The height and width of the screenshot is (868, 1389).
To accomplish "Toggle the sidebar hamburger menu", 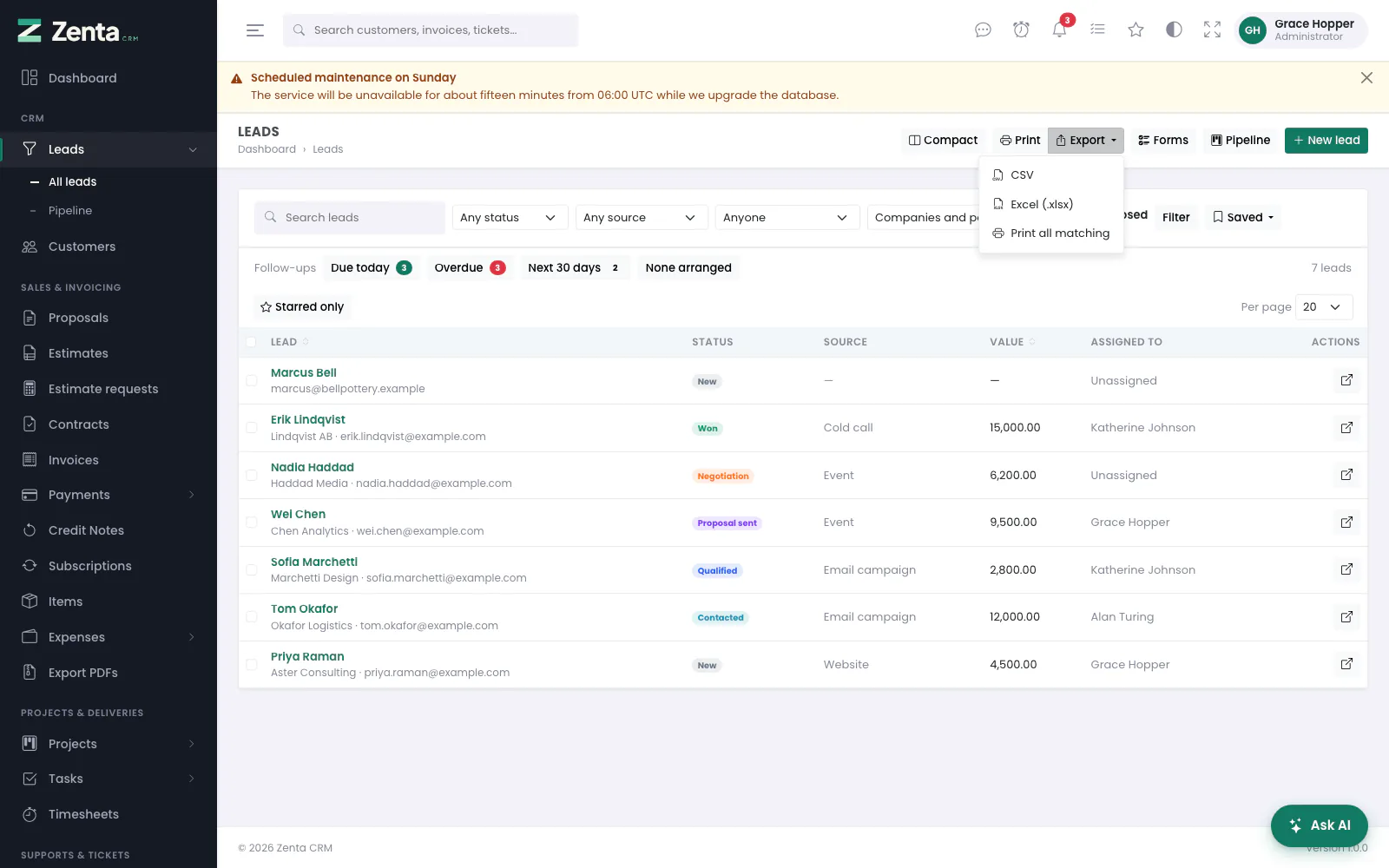I will pyautogui.click(x=254, y=30).
